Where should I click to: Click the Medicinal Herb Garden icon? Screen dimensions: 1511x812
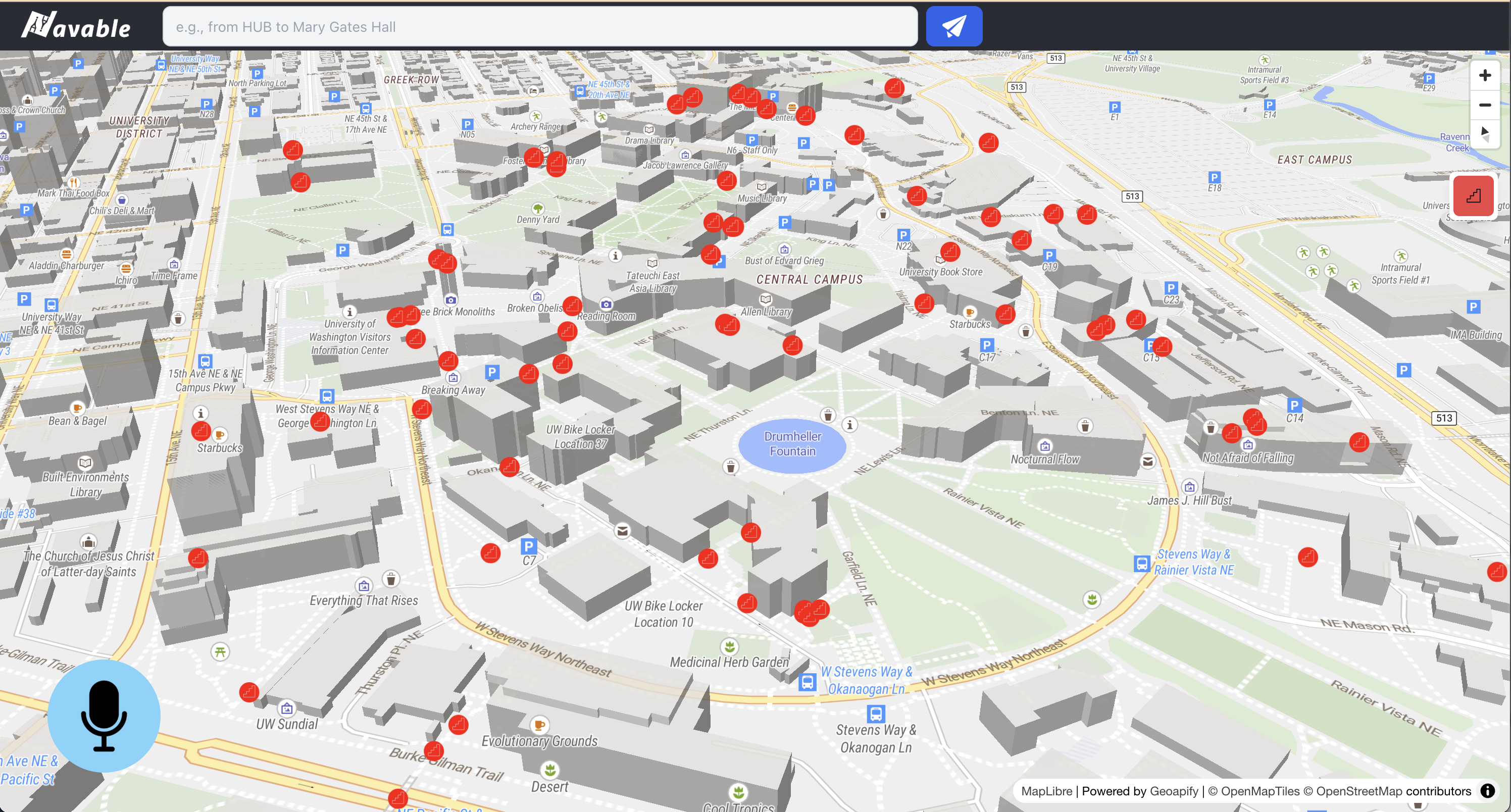[729, 646]
